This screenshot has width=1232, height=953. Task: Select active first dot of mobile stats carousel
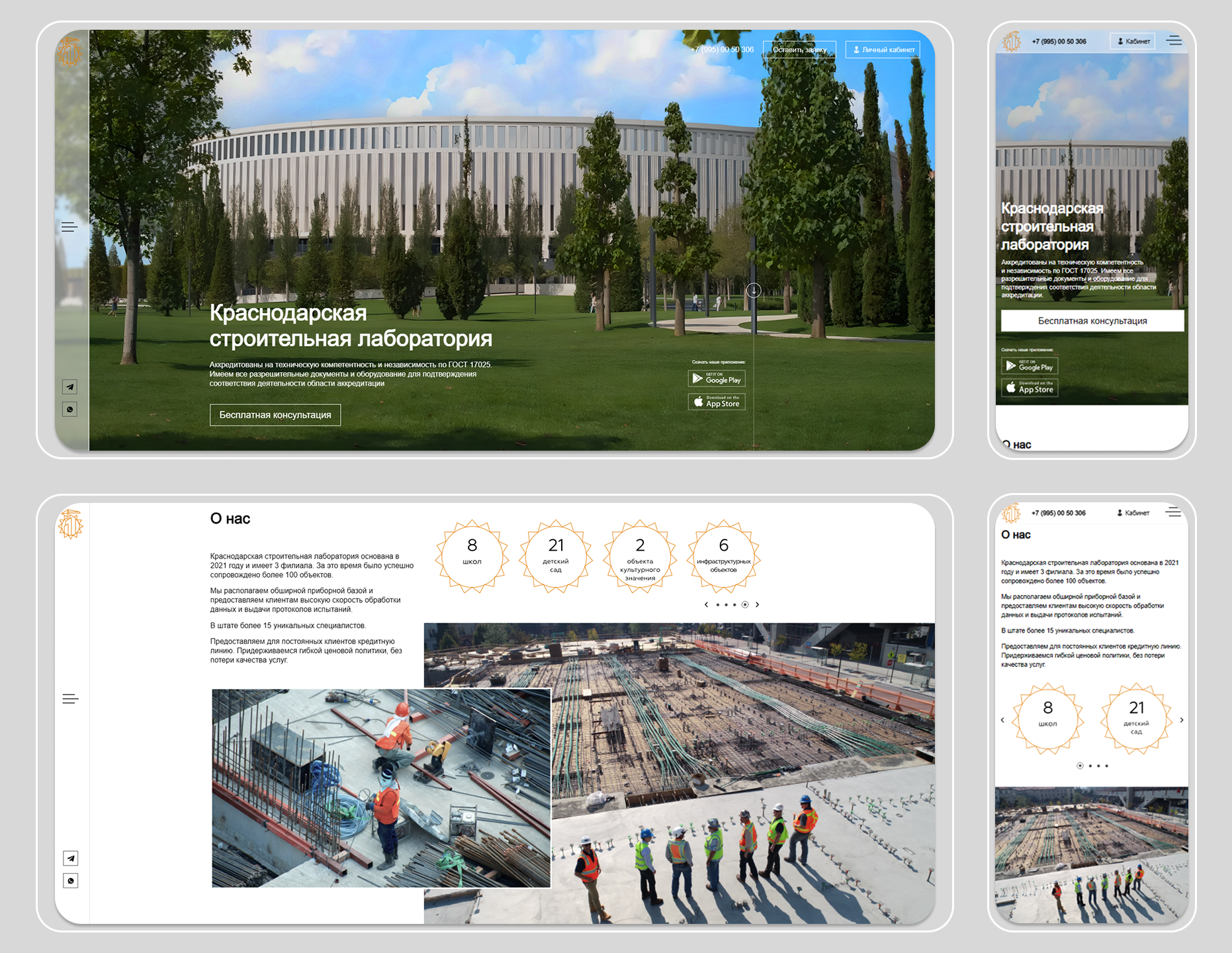pos(1080,766)
